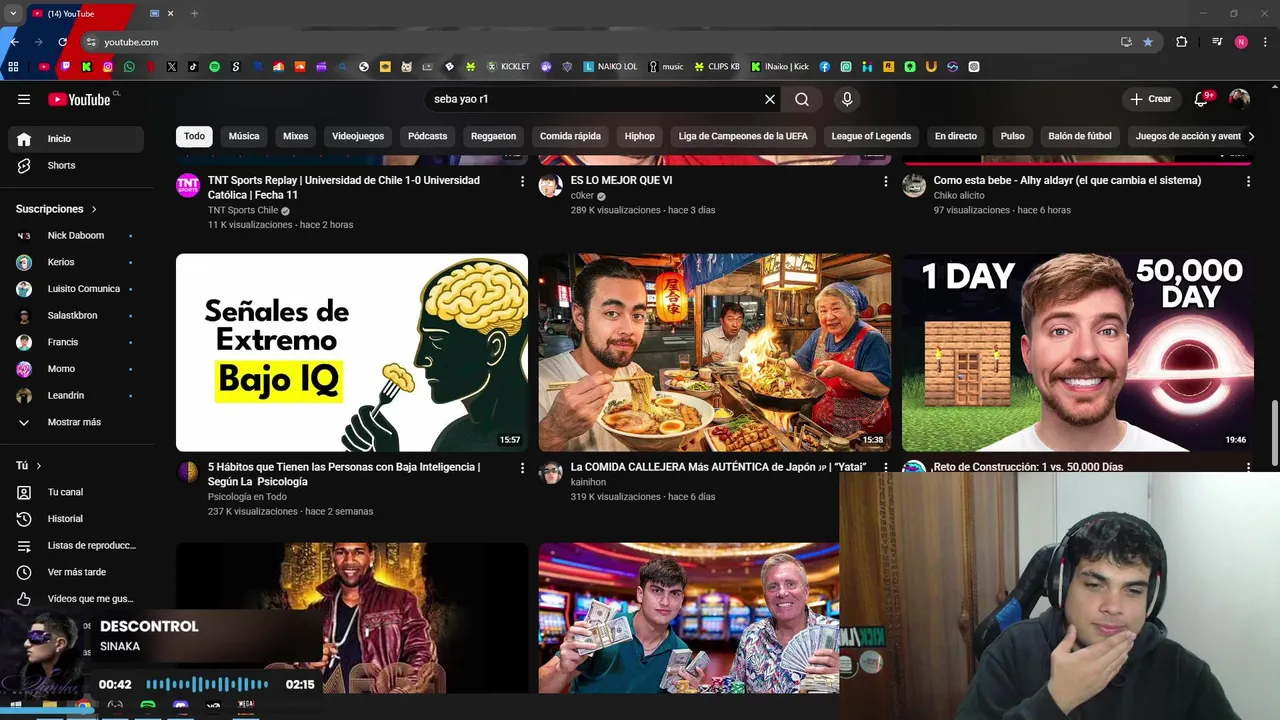Open options for 5 Hábitos video
Viewport: 1280px width, 720px height.
click(522, 467)
